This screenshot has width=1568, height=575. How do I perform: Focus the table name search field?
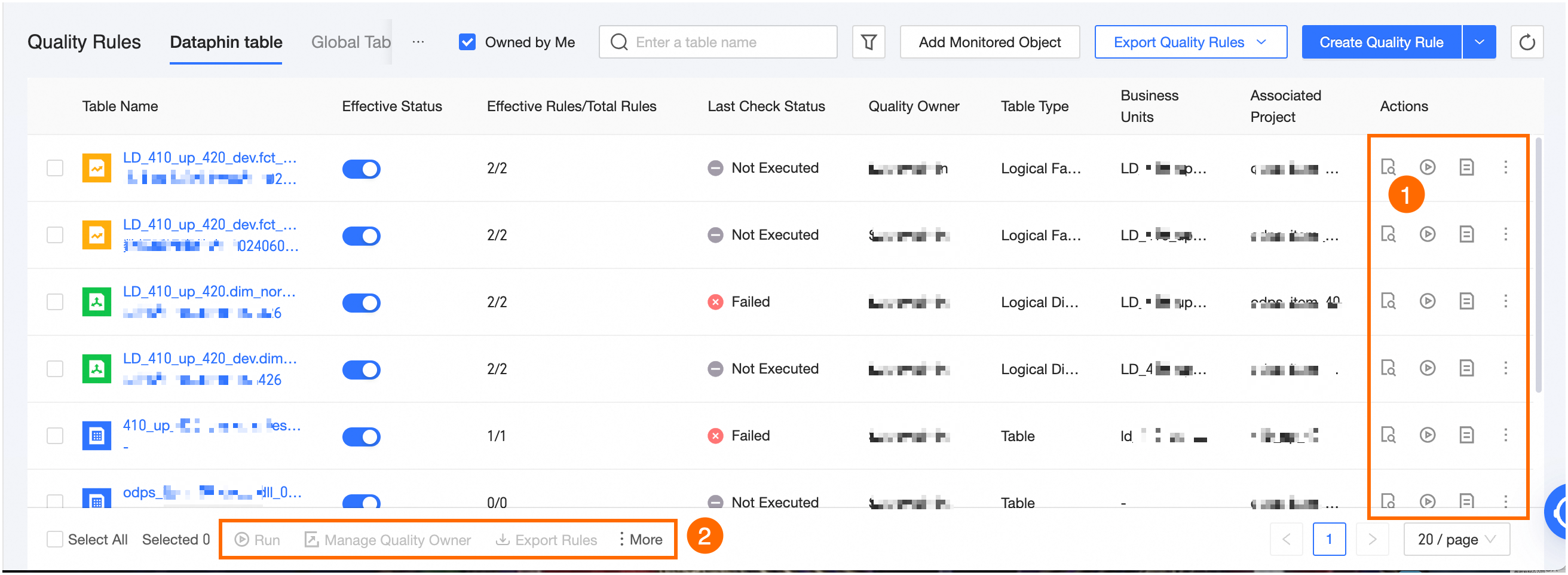(727, 42)
